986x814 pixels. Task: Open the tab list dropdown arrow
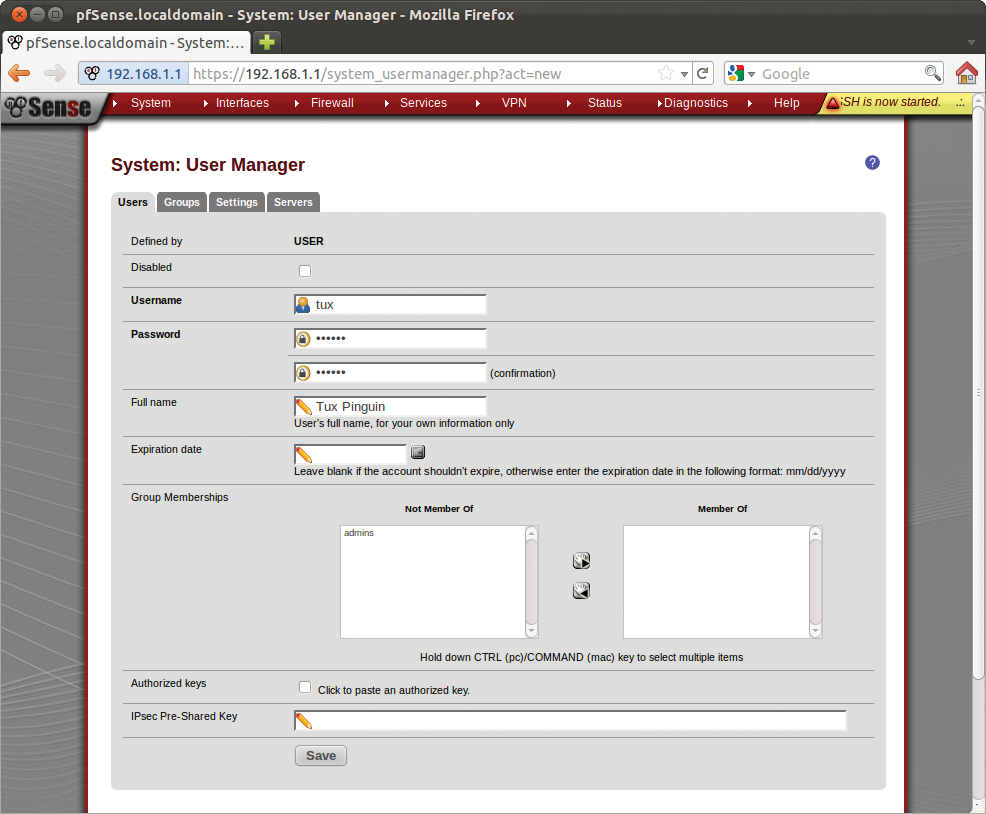point(970,43)
